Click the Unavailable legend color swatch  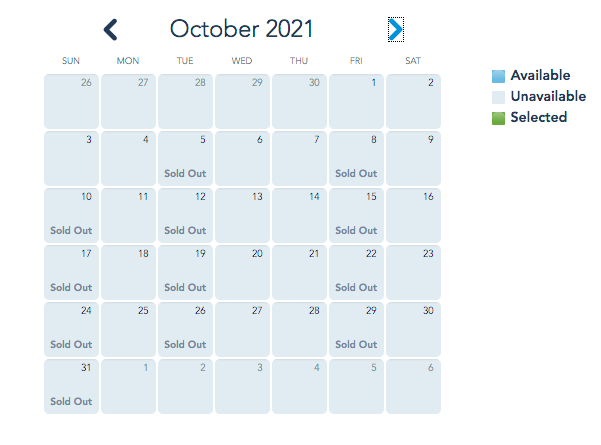tap(498, 97)
